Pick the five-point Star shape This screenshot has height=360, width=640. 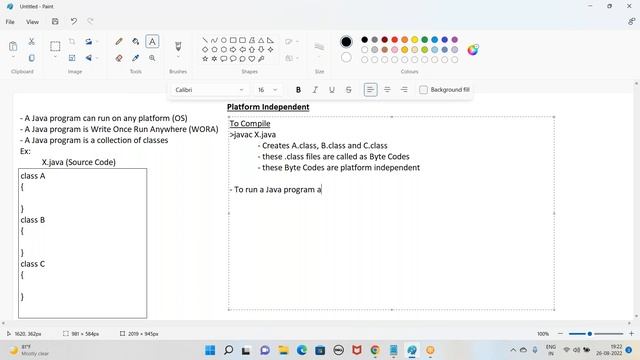click(x=205, y=59)
